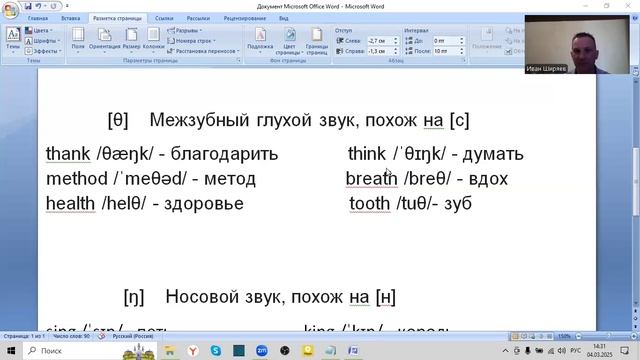Open Yandex Browser from the taskbar
This screenshot has height=360, width=640.
tap(193, 351)
